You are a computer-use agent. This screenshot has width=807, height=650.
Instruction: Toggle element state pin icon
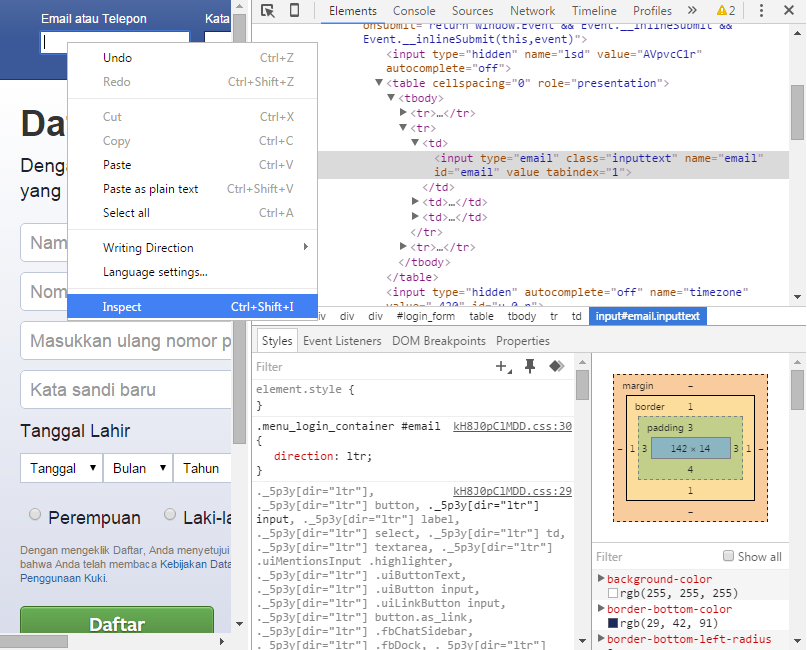pyautogui.click(x=530, y=367)
